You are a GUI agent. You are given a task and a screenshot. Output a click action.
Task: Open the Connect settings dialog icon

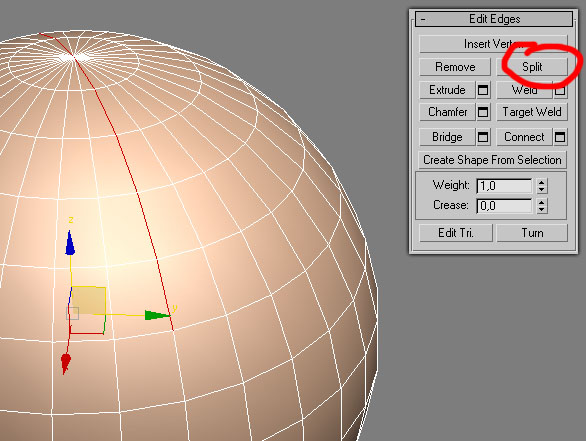(560, 137)
